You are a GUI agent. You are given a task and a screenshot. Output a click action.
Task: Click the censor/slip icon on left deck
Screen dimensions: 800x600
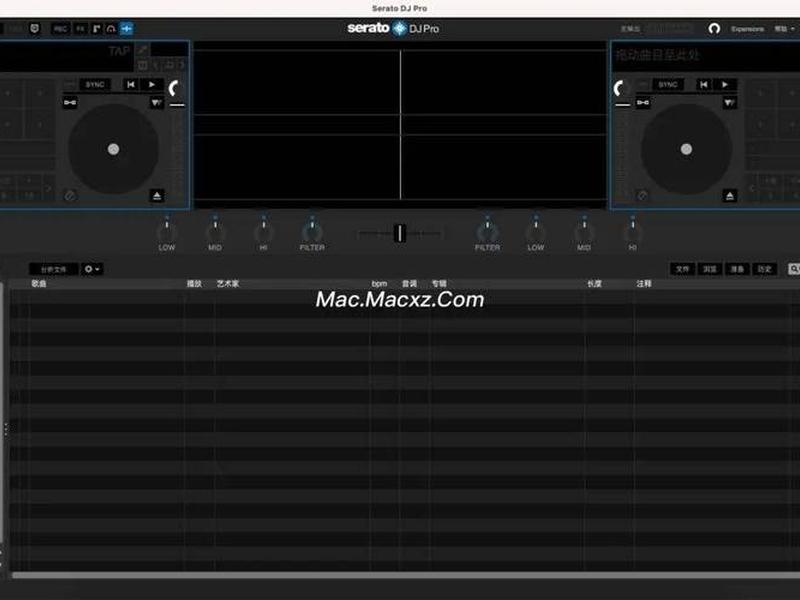[157, 103]
